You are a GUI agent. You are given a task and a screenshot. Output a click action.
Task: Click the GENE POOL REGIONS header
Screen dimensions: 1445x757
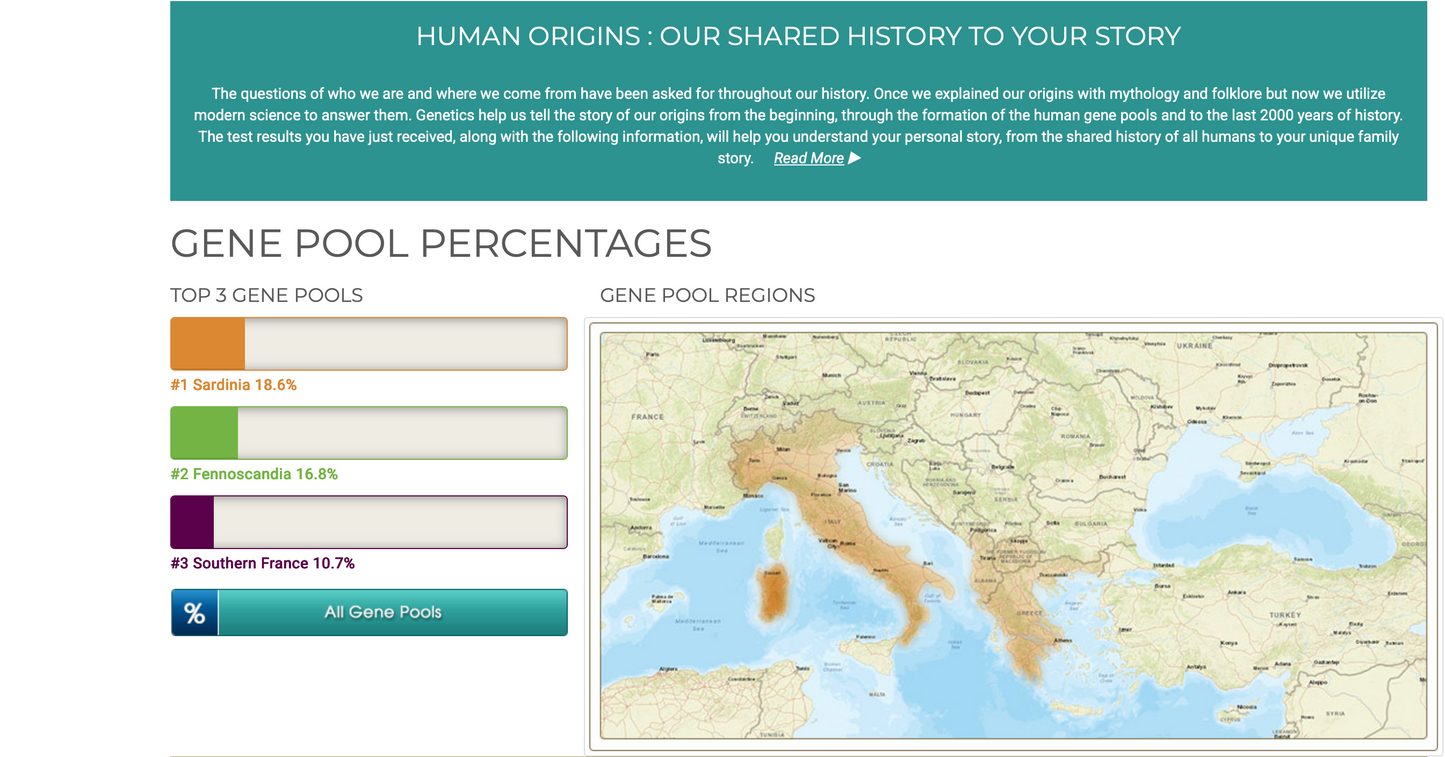707,295
